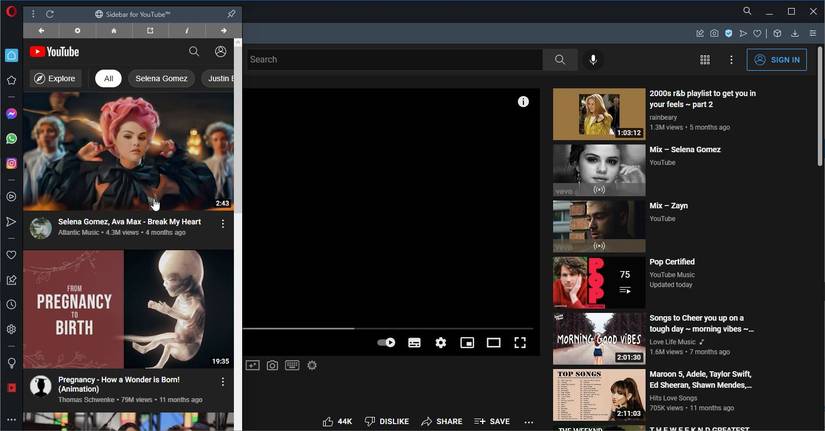Viewport: 825px width, 431px height.
Task: Click the SHARE button
Action: click(442, 422)
